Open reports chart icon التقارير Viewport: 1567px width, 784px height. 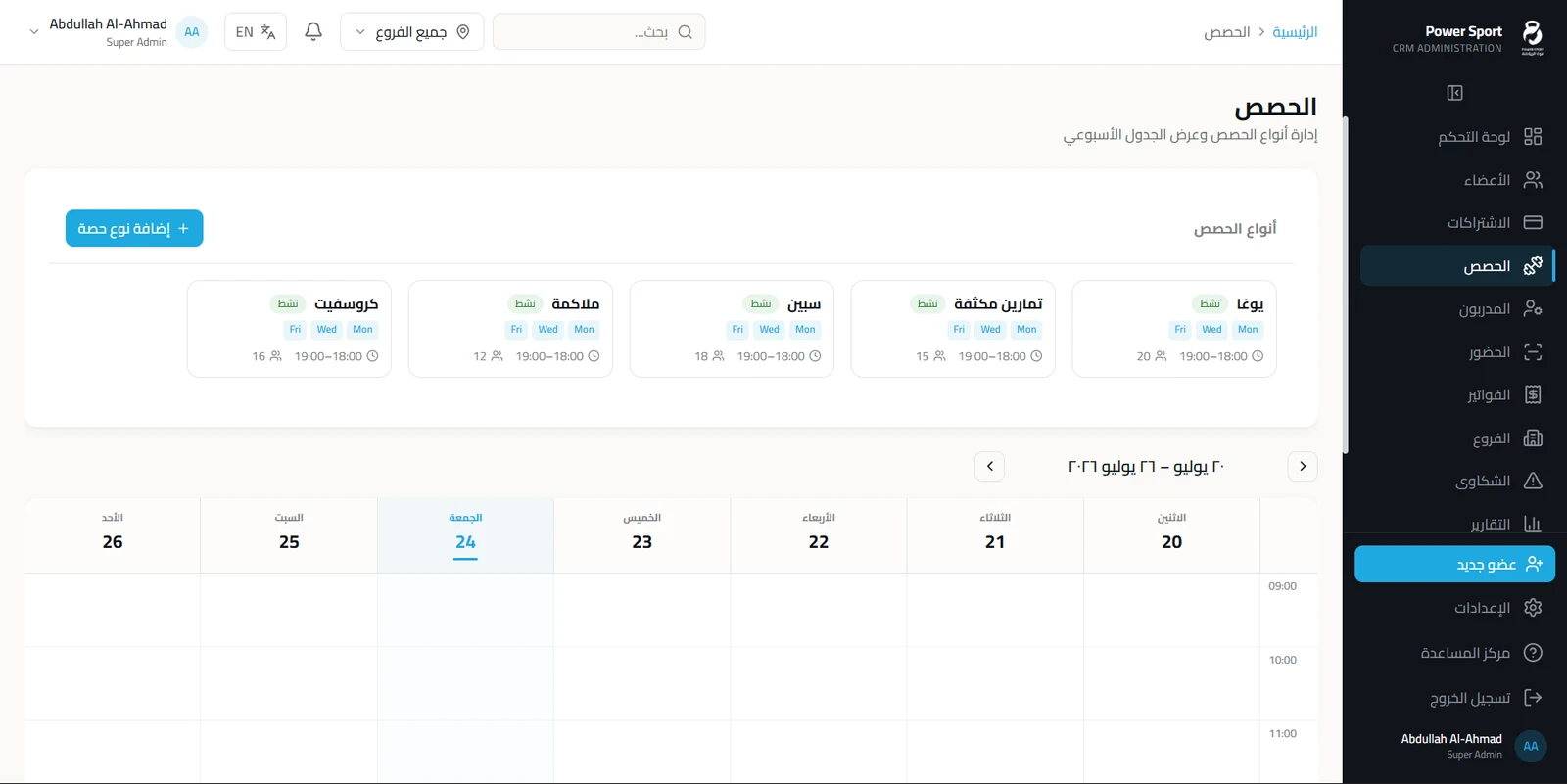[x=1533, y=524]
